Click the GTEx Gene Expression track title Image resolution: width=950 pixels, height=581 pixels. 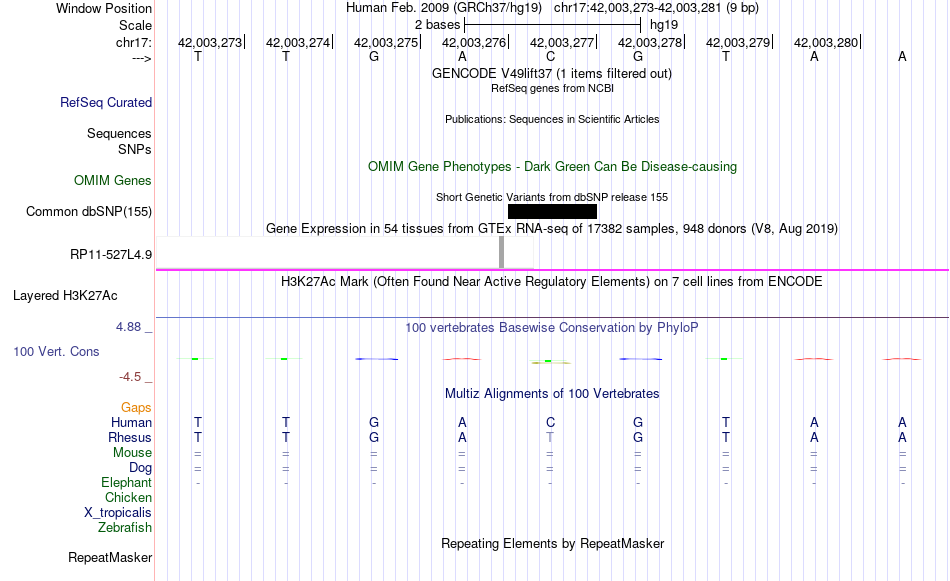click(x=552, y=228)
